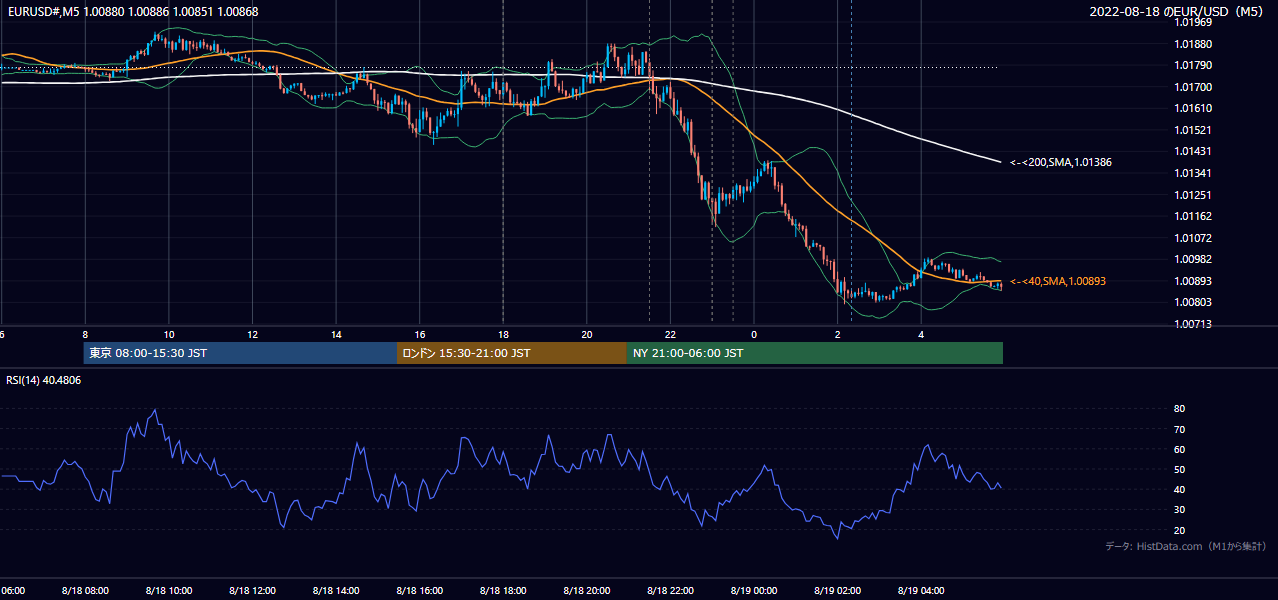
Task: Click price axis value 1.01700
Action: pyautogui.click(x=1192, y=87)
